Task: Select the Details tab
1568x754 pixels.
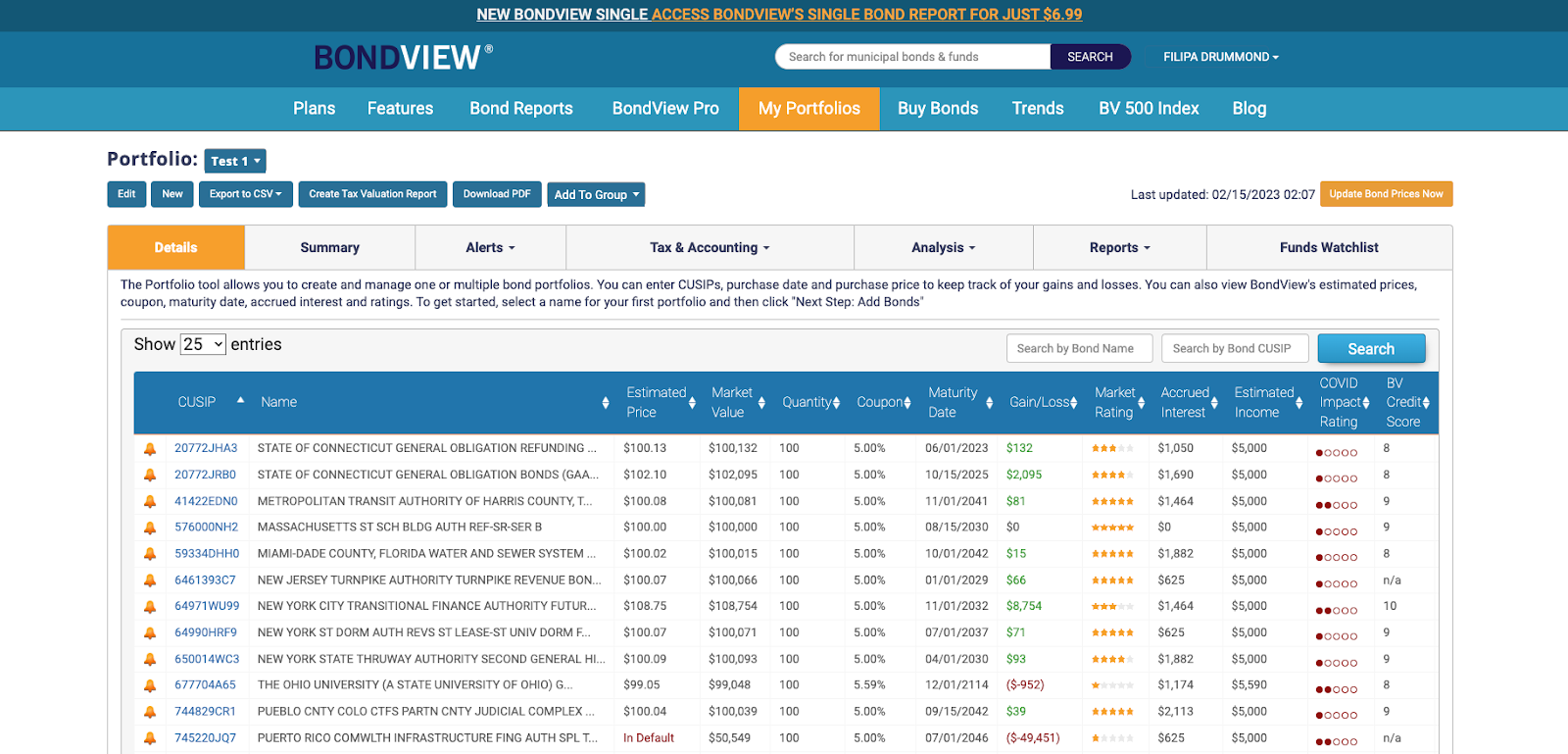Action: [x=176, y=248]
